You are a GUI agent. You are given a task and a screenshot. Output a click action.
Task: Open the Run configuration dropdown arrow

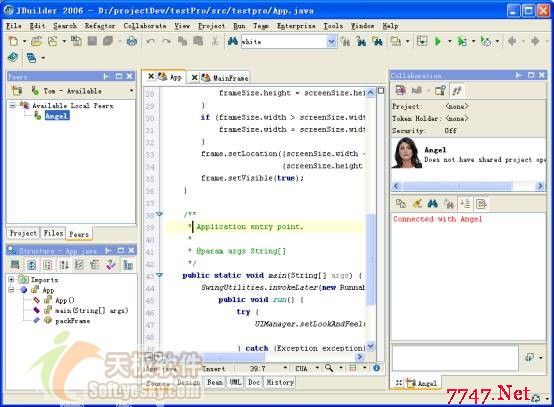click(449, 41)
